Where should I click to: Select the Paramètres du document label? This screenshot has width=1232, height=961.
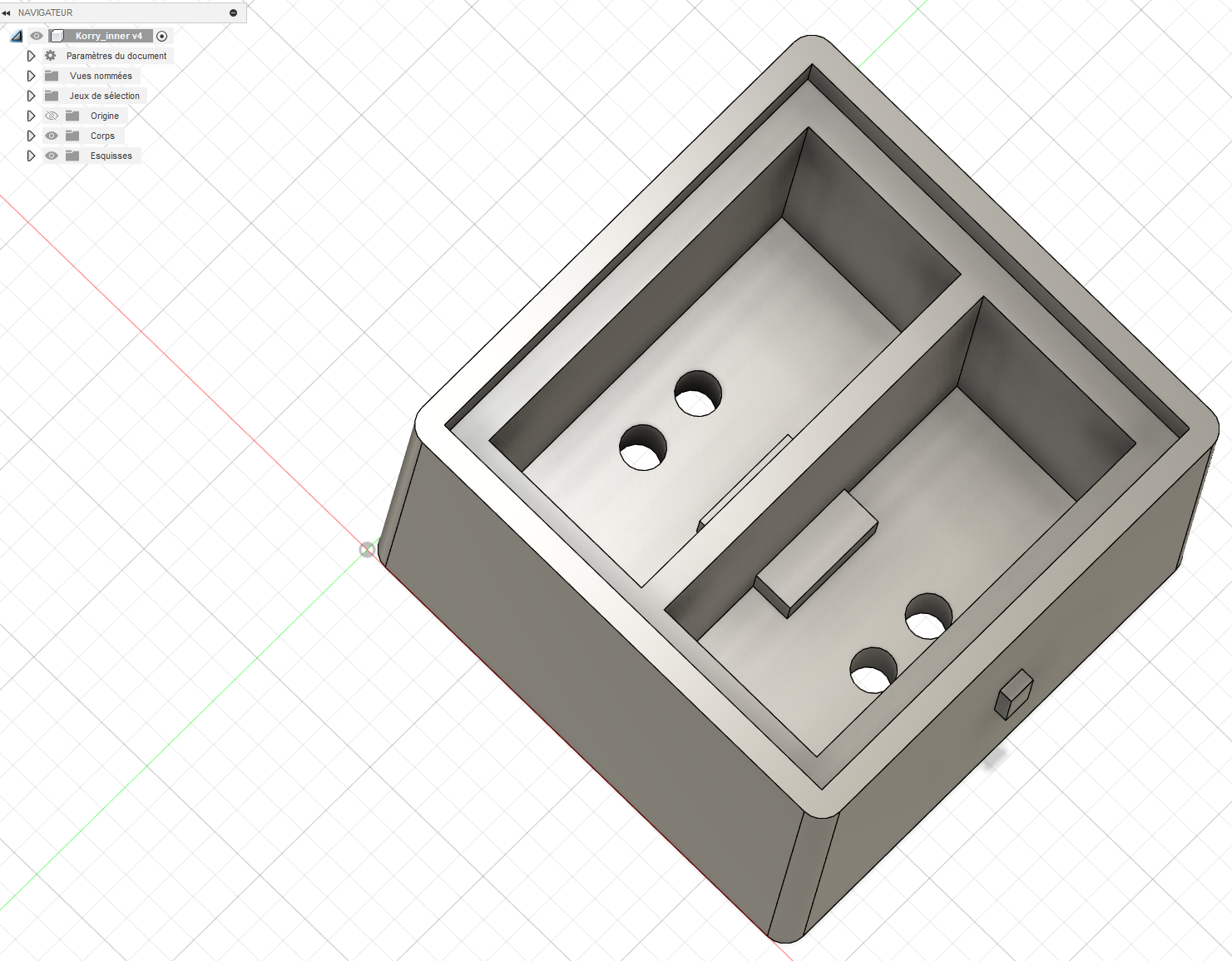(116, 56)
